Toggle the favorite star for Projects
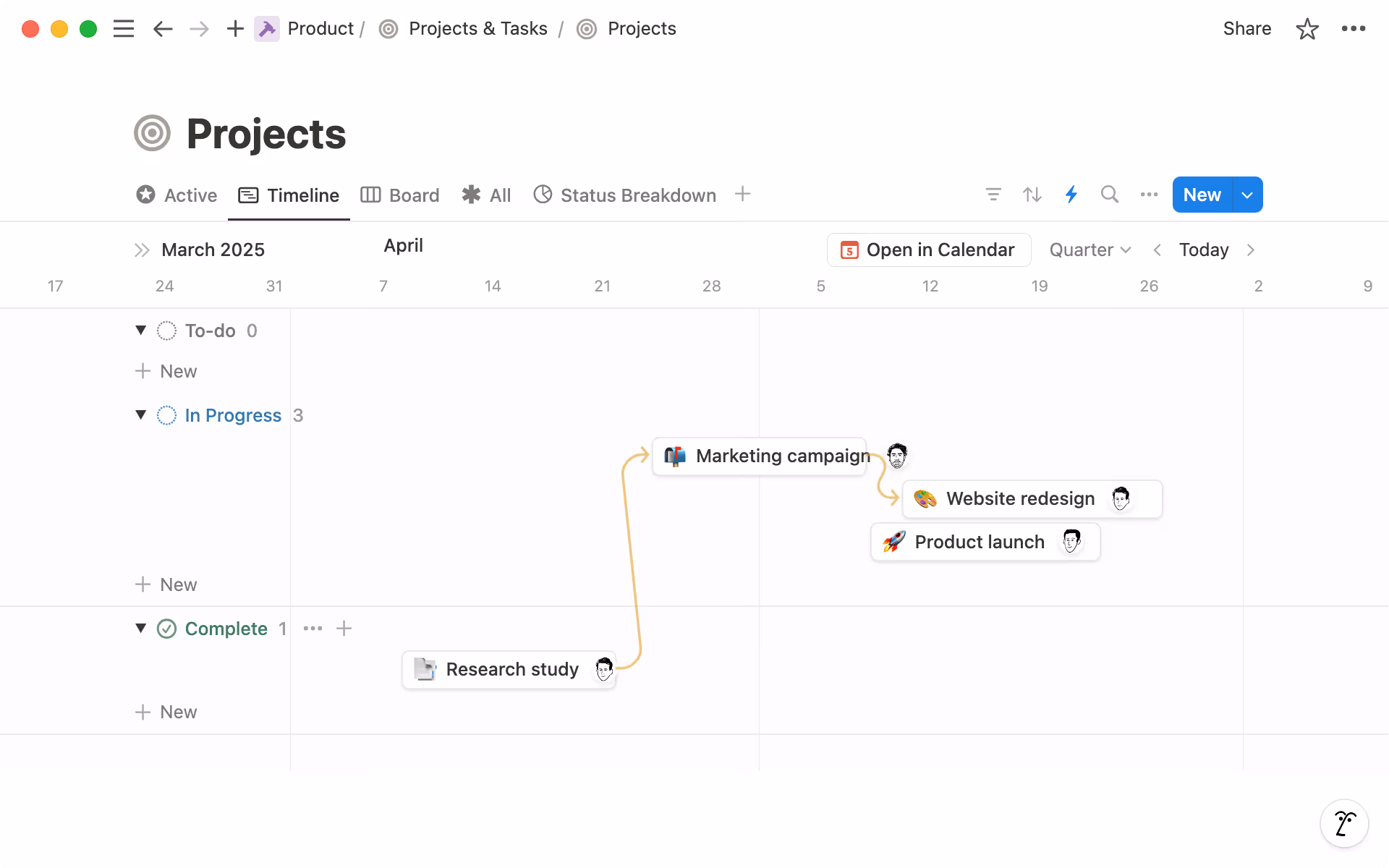Viewport: 1389px width, 868px height. (x=1307, y=29)
